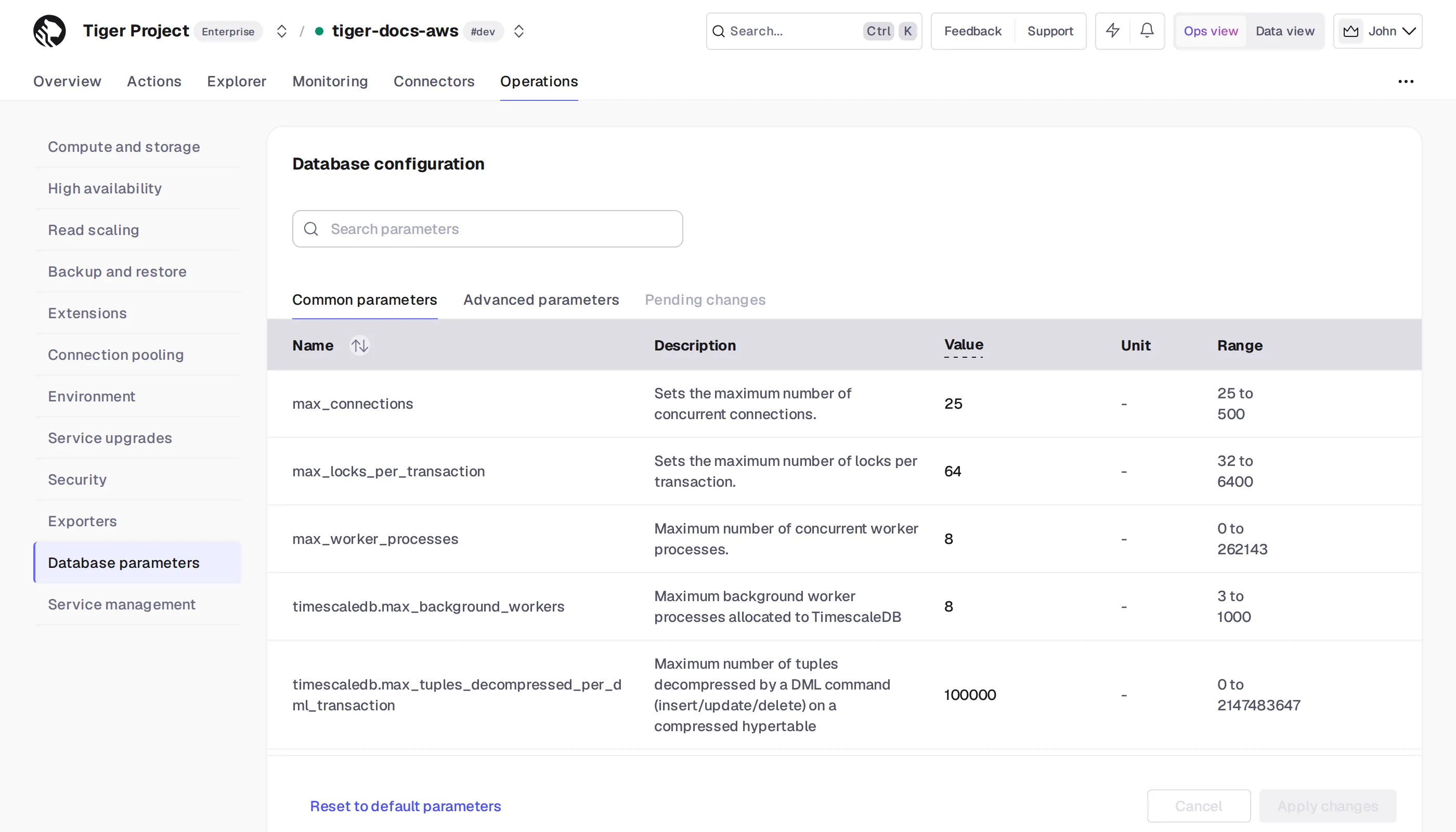Open Compute and storage in sidebar
This screenshot has width=1456, height=832.
point(138,147)
